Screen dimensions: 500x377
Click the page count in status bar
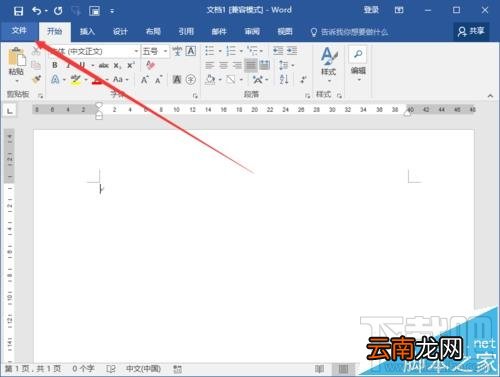click(33, 369)
